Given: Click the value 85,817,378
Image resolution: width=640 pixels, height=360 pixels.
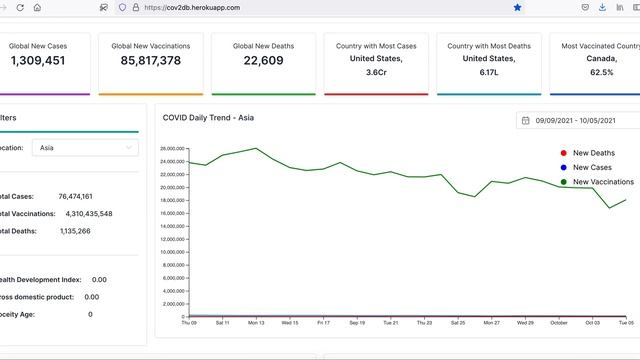Looking at the screenshot, I should click(151, 60).
